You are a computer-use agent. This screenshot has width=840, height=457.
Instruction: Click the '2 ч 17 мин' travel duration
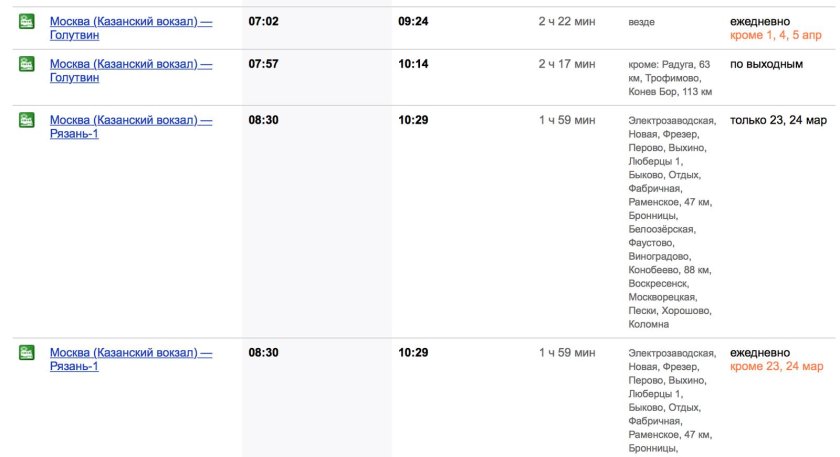(x=566, y=64)
